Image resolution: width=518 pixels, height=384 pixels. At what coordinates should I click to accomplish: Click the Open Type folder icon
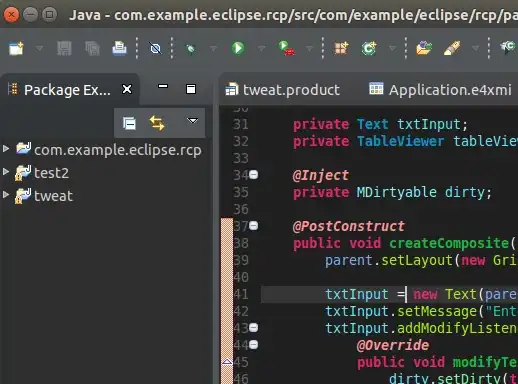(424, 48)
